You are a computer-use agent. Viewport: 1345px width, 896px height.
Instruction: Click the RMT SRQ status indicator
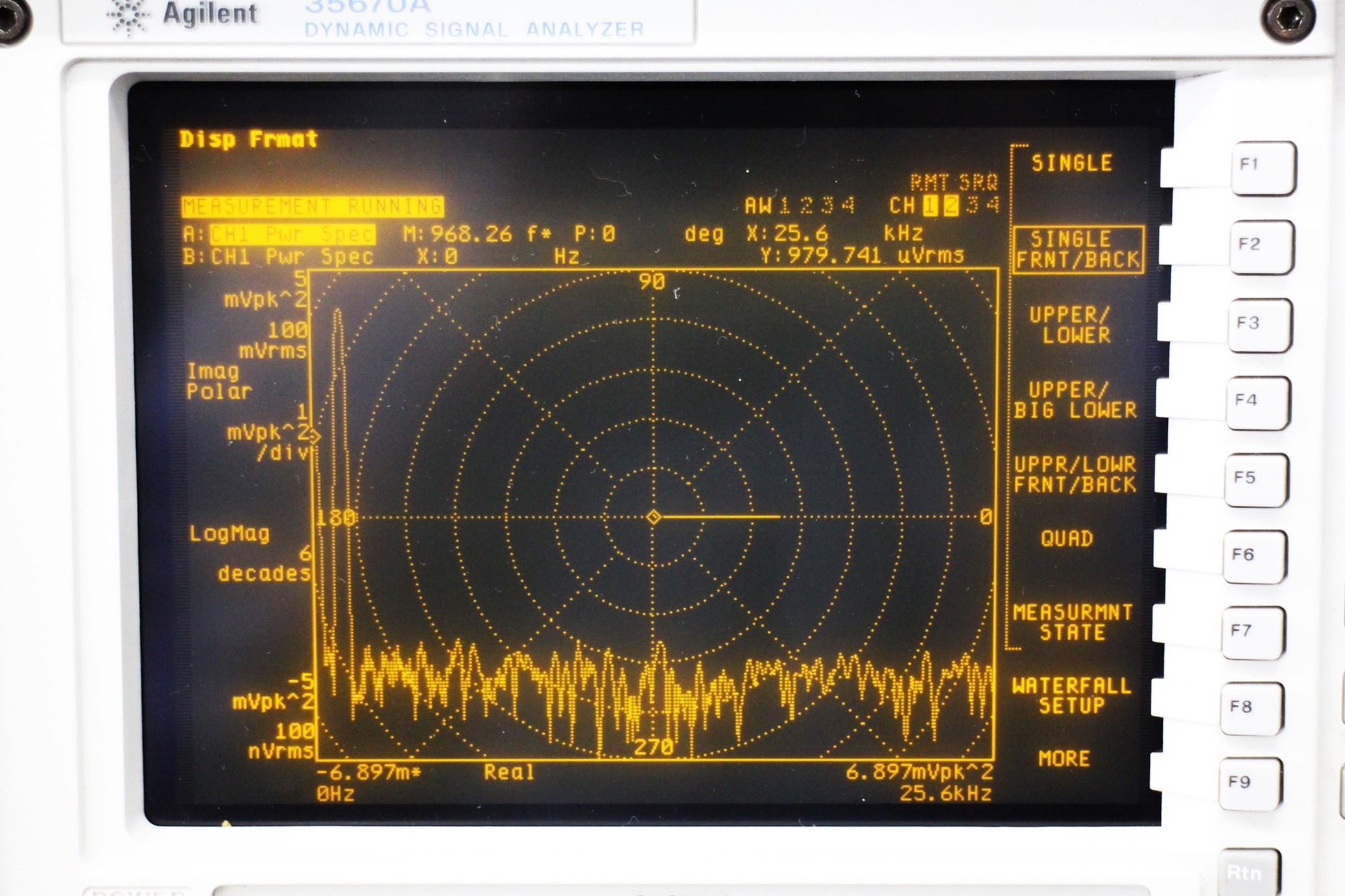(x=954, y=182)
